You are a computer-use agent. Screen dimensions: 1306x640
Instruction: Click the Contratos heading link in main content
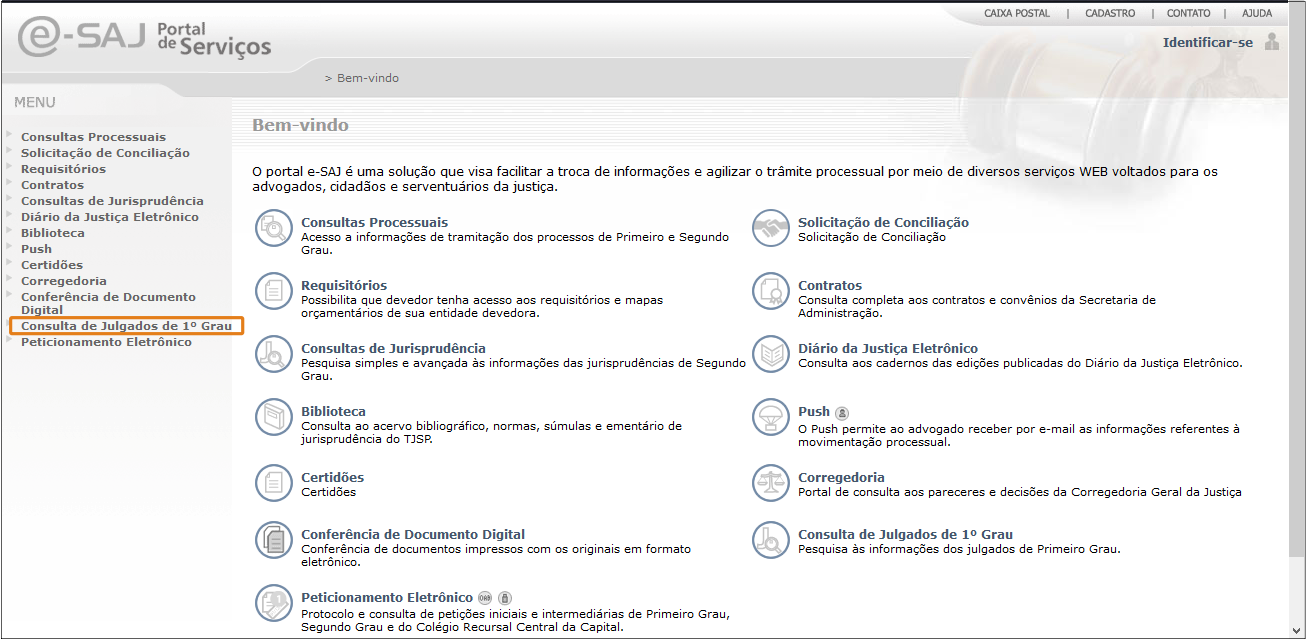830,285
